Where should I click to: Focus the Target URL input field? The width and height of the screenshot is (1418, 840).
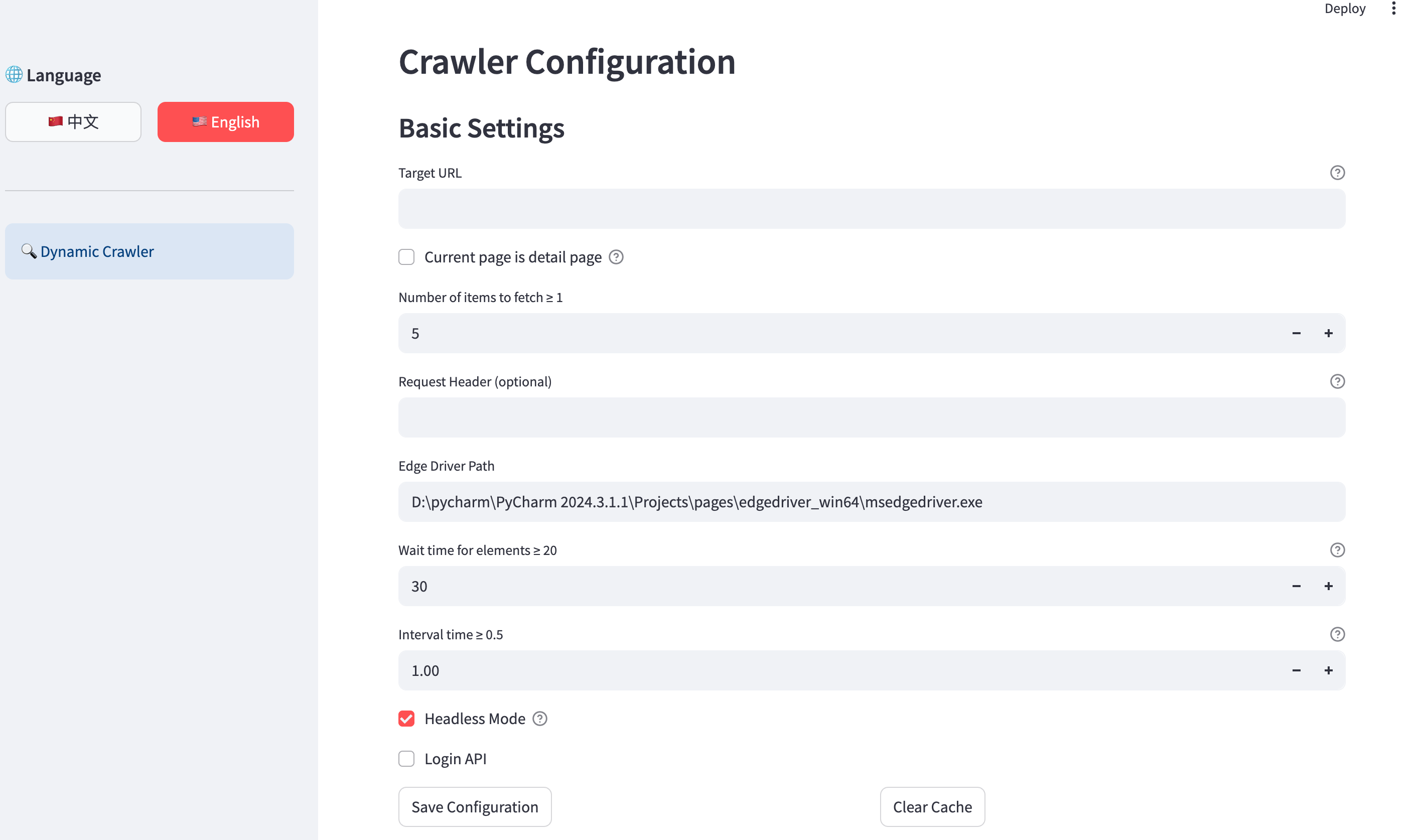[x=872, y=209]
